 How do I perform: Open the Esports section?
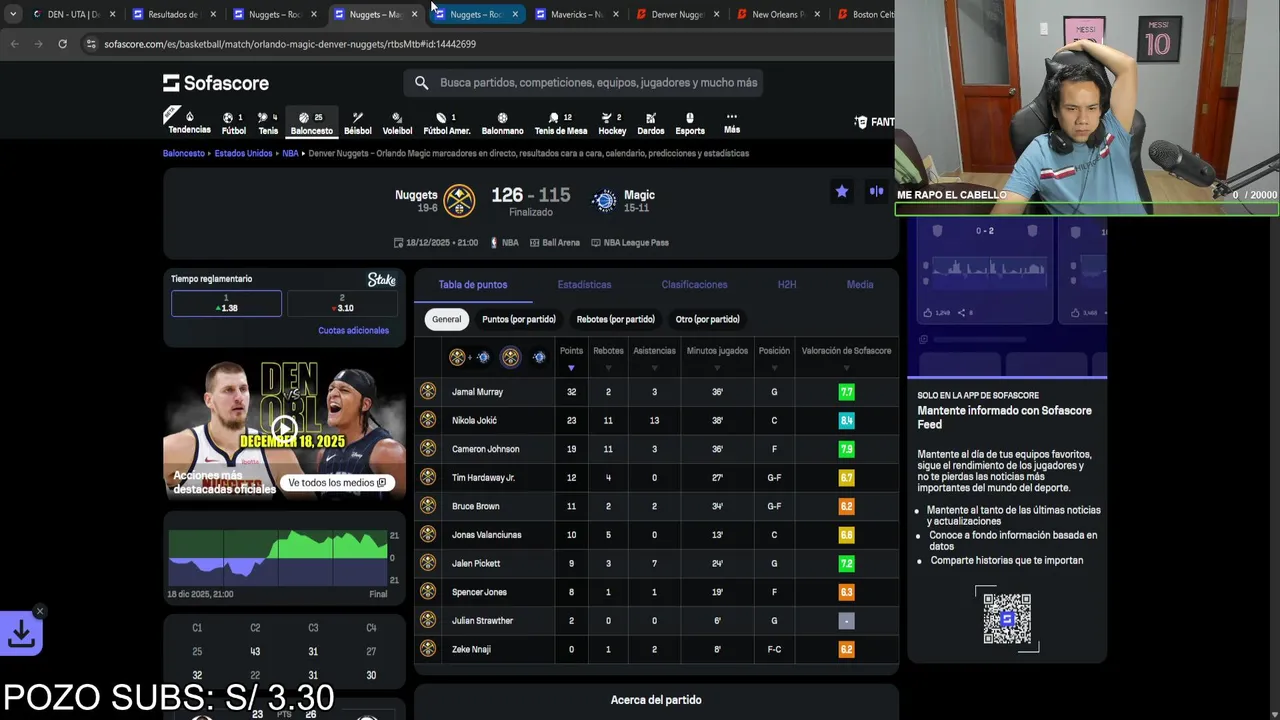point(690,123)
